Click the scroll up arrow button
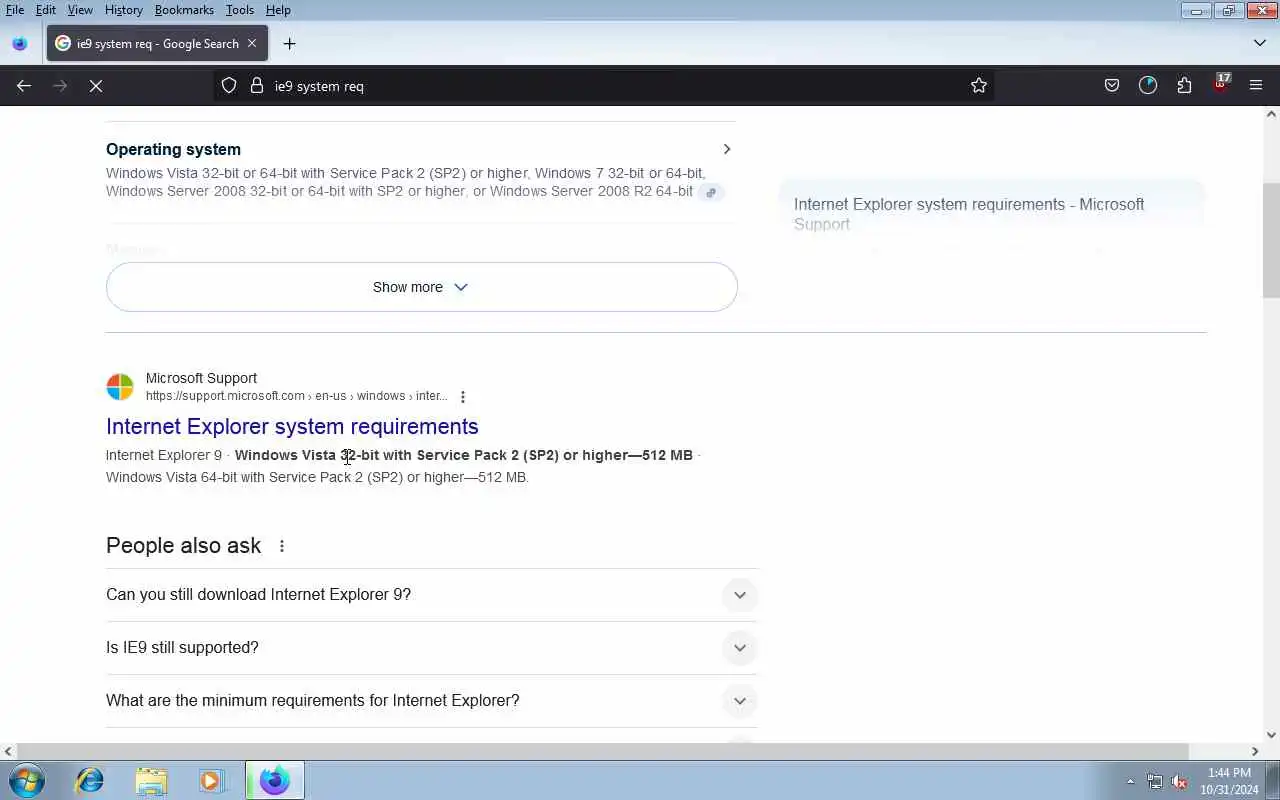The width and height of the screenshot is (1280, 800). point(1271,114)
